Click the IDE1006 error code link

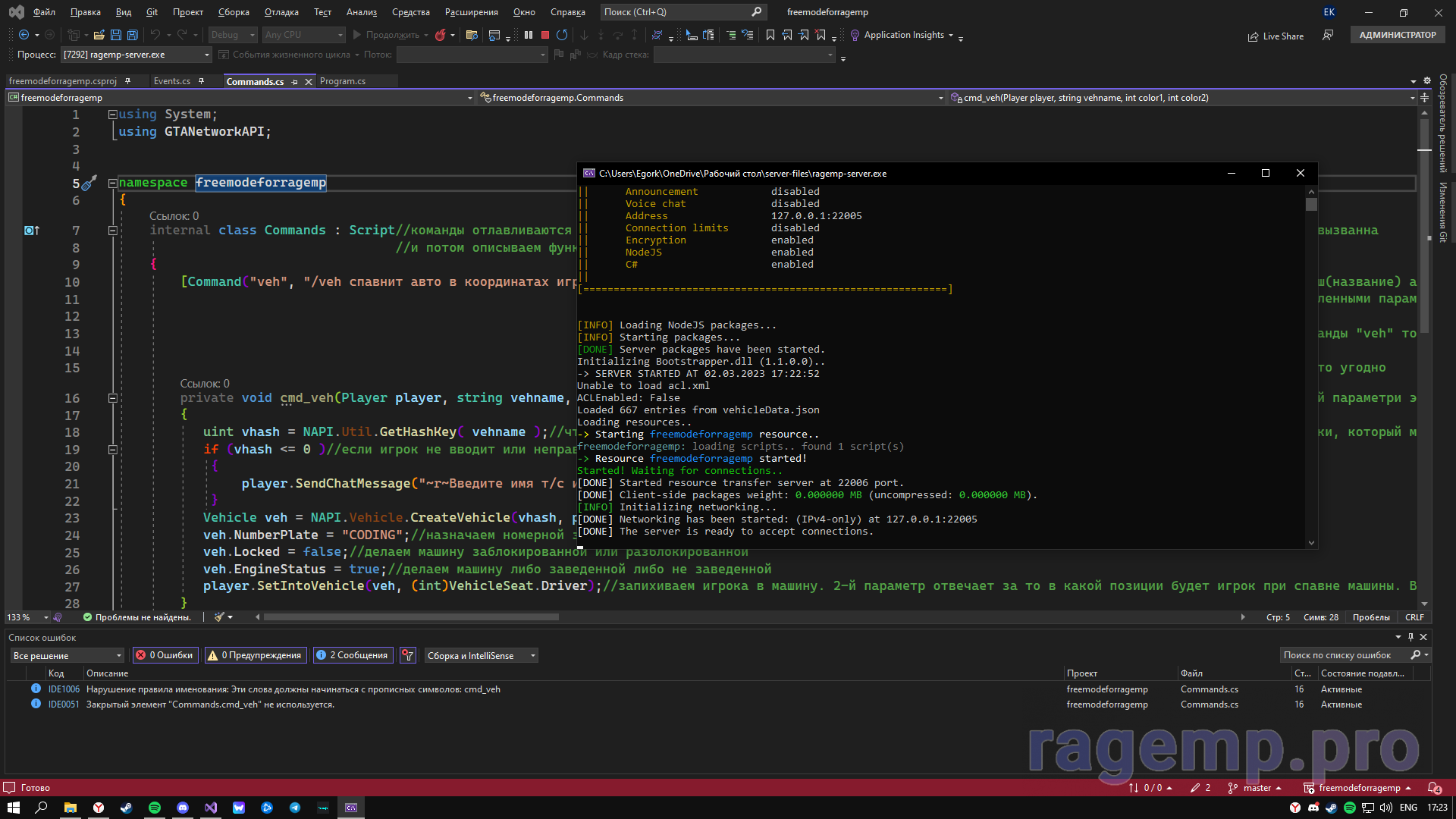click(x=64, y=689)
